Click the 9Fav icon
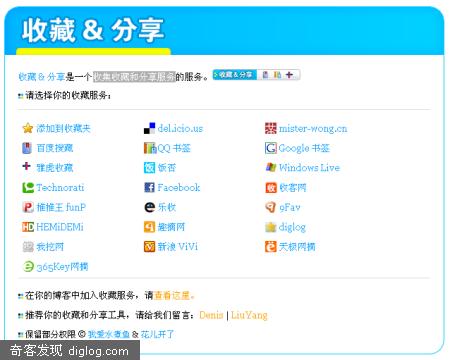 coord(270,207)
